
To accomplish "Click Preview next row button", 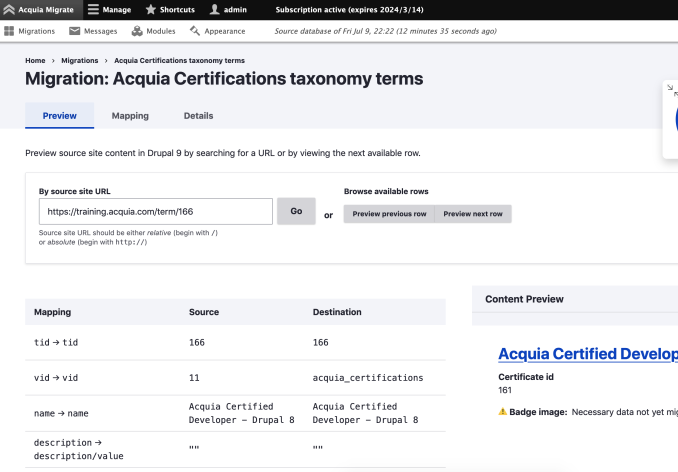I will [x=474, y=214].
